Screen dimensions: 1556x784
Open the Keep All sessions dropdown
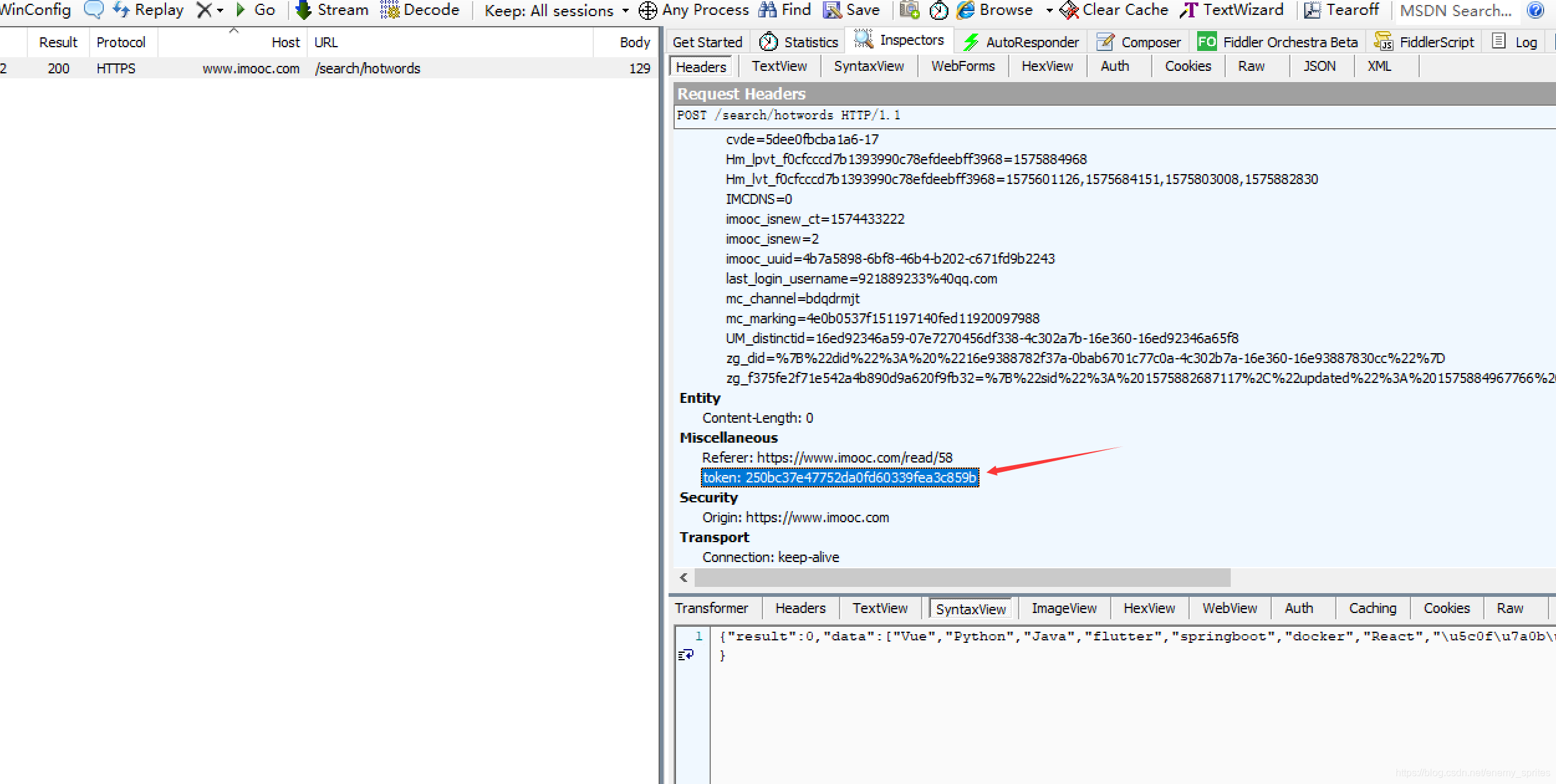point(557,11)
